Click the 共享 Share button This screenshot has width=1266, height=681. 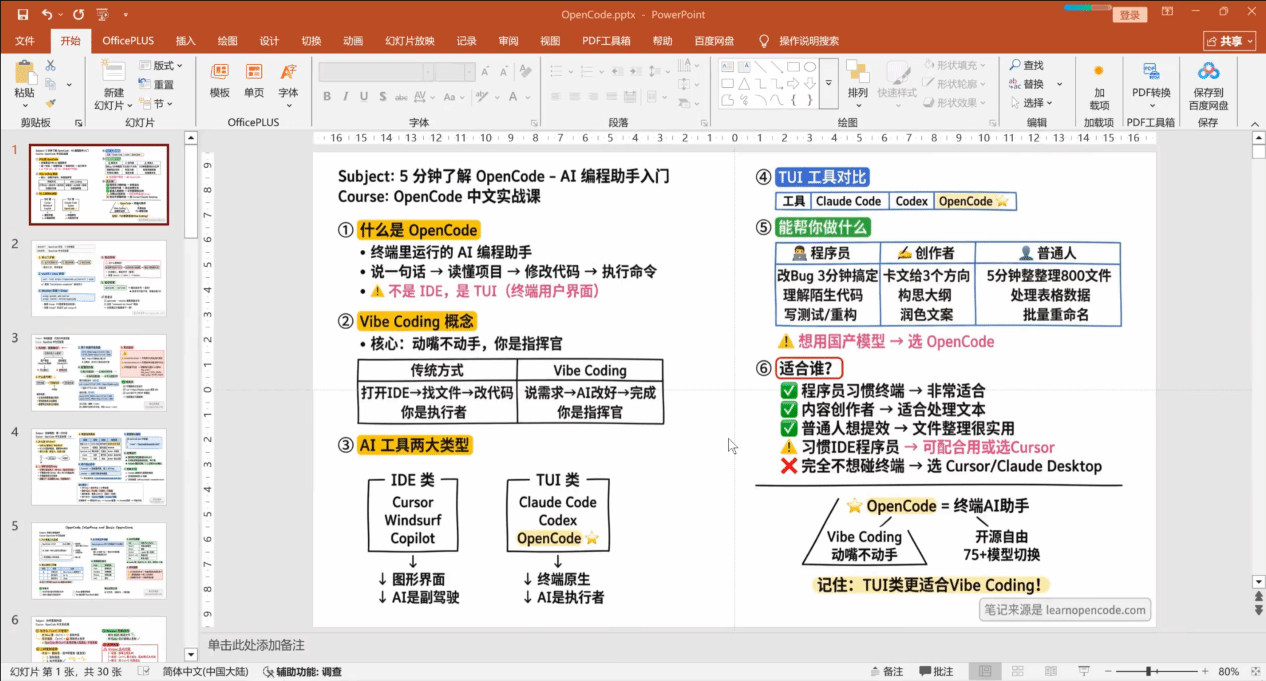click(1230, 41)
